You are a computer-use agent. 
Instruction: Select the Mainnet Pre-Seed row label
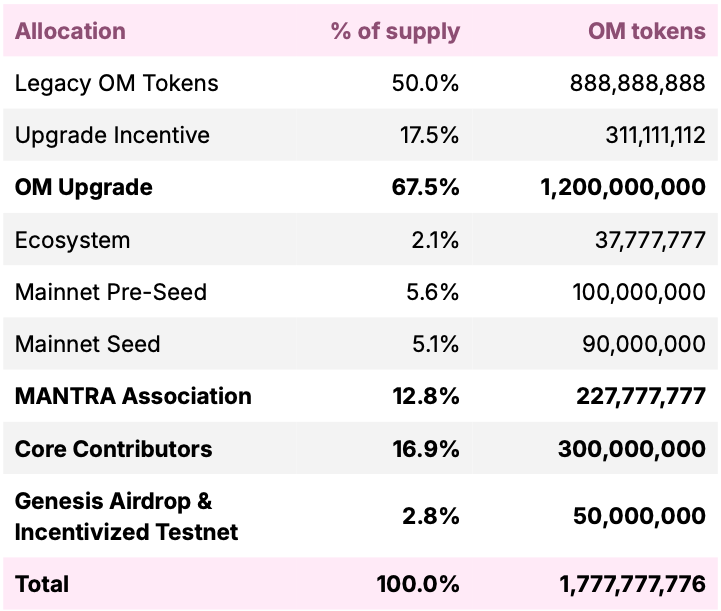point(111,292)
